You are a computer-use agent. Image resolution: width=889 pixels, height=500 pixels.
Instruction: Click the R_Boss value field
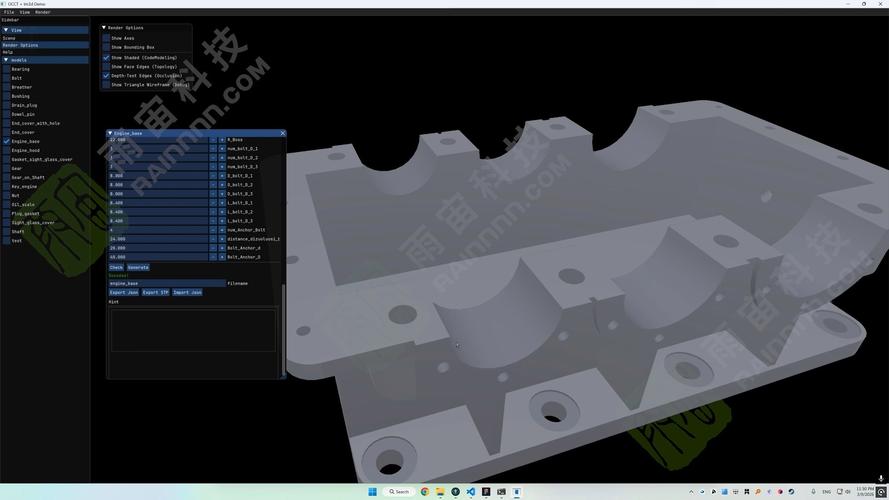pos(158,139)
